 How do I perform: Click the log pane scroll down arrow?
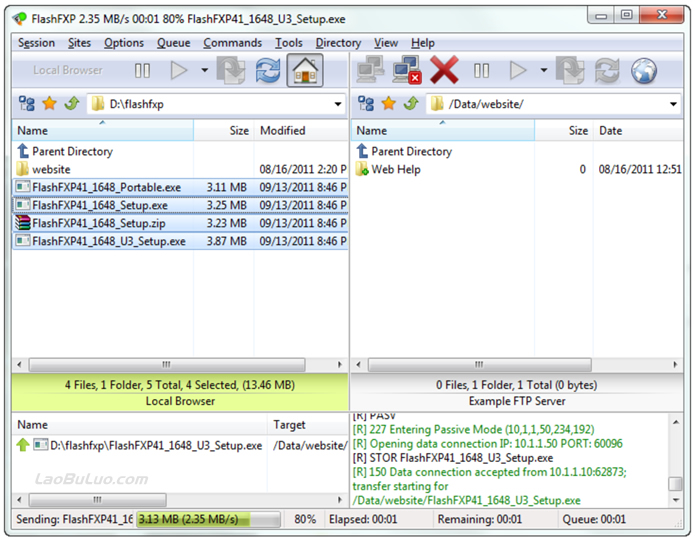pyautogui.click(x=675, y=500)
